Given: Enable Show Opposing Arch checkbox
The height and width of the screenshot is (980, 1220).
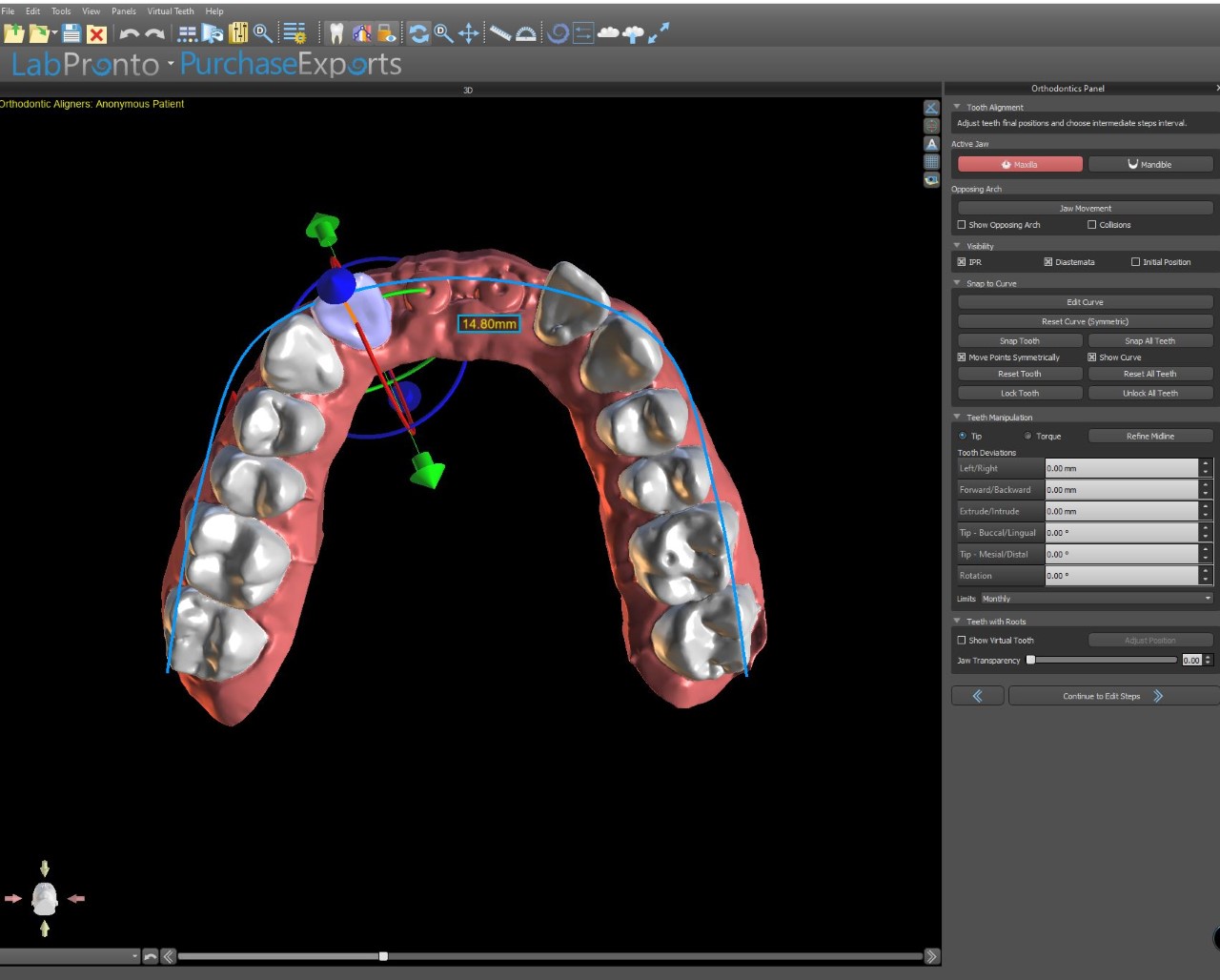Looking at the screenshot, I should 962,225.
